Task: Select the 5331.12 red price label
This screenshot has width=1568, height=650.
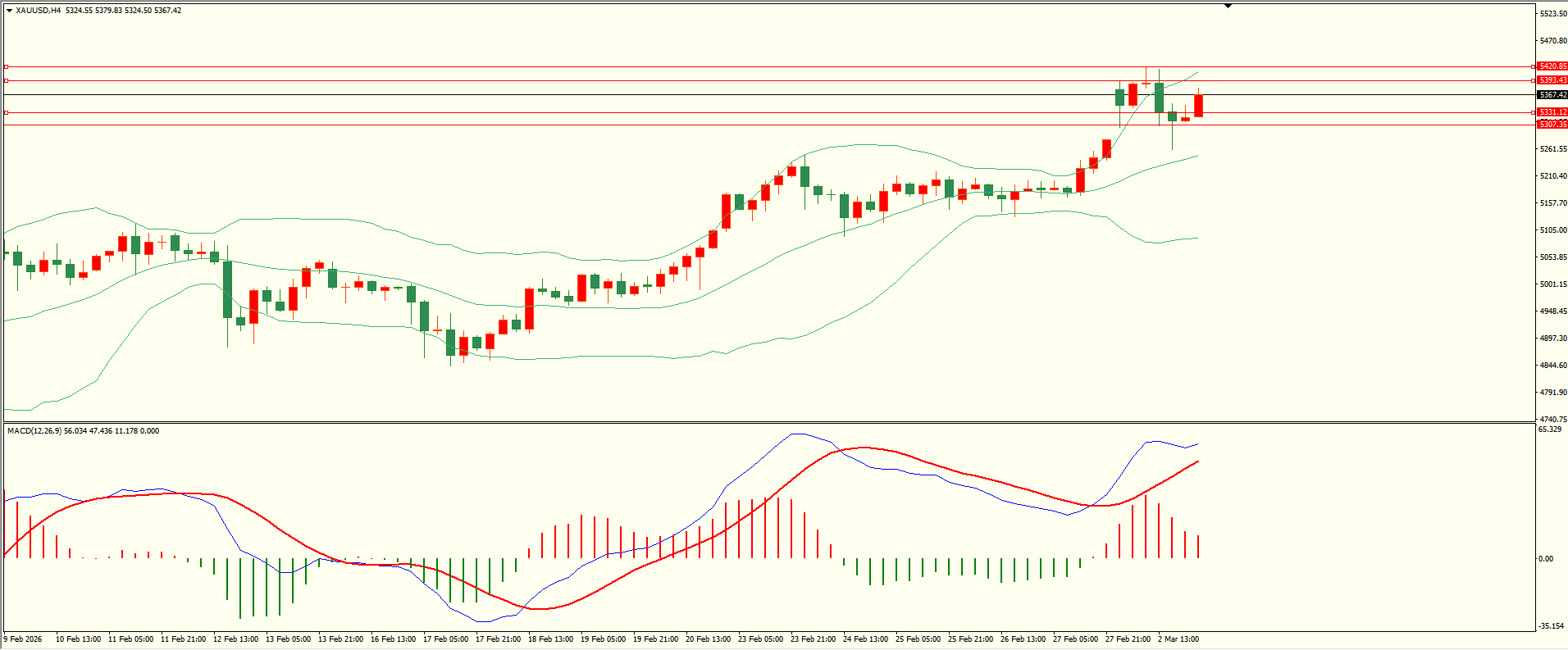Action: [1552, 112]
